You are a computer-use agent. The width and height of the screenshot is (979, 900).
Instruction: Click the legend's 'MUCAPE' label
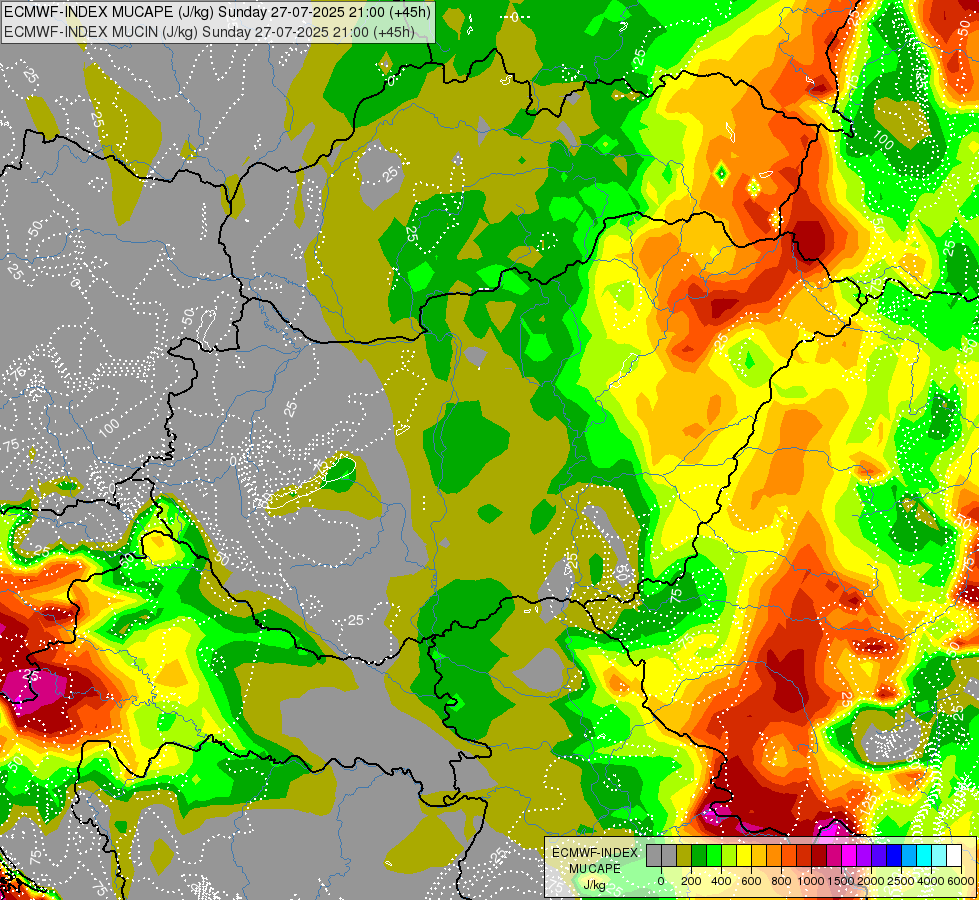[x=595, y=869]
